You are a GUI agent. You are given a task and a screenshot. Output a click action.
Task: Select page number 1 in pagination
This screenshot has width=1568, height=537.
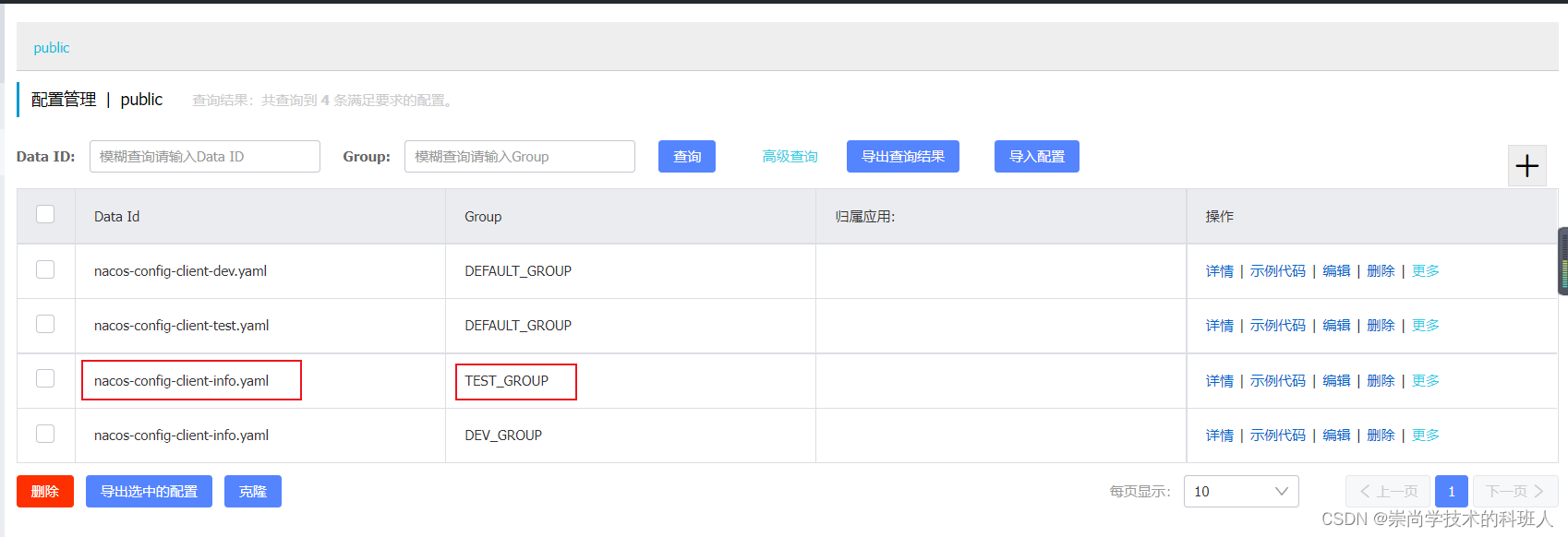click(x=1452, y=492)
